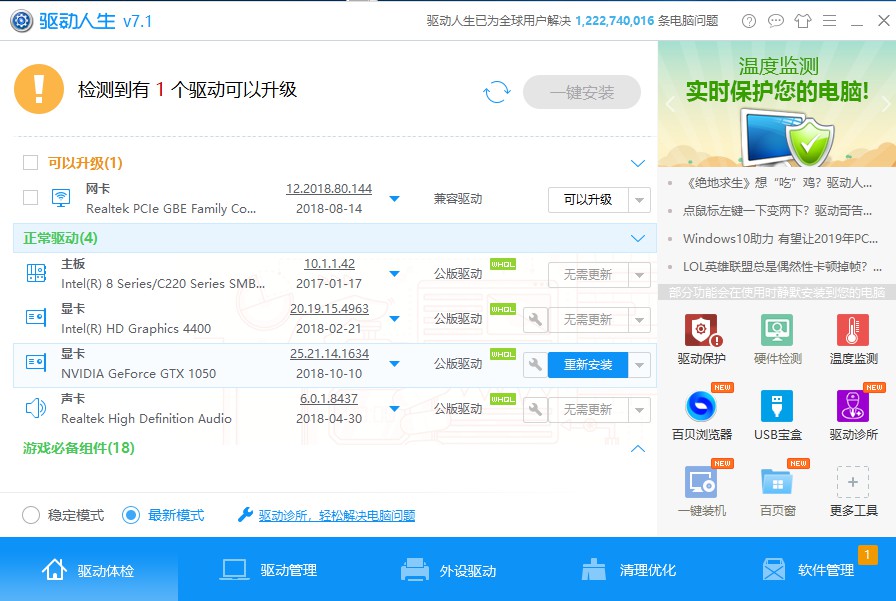The image size is (896, 601).
Task: Click wrench icon for Realtek High Definition Audio
Action: point(535,410)
